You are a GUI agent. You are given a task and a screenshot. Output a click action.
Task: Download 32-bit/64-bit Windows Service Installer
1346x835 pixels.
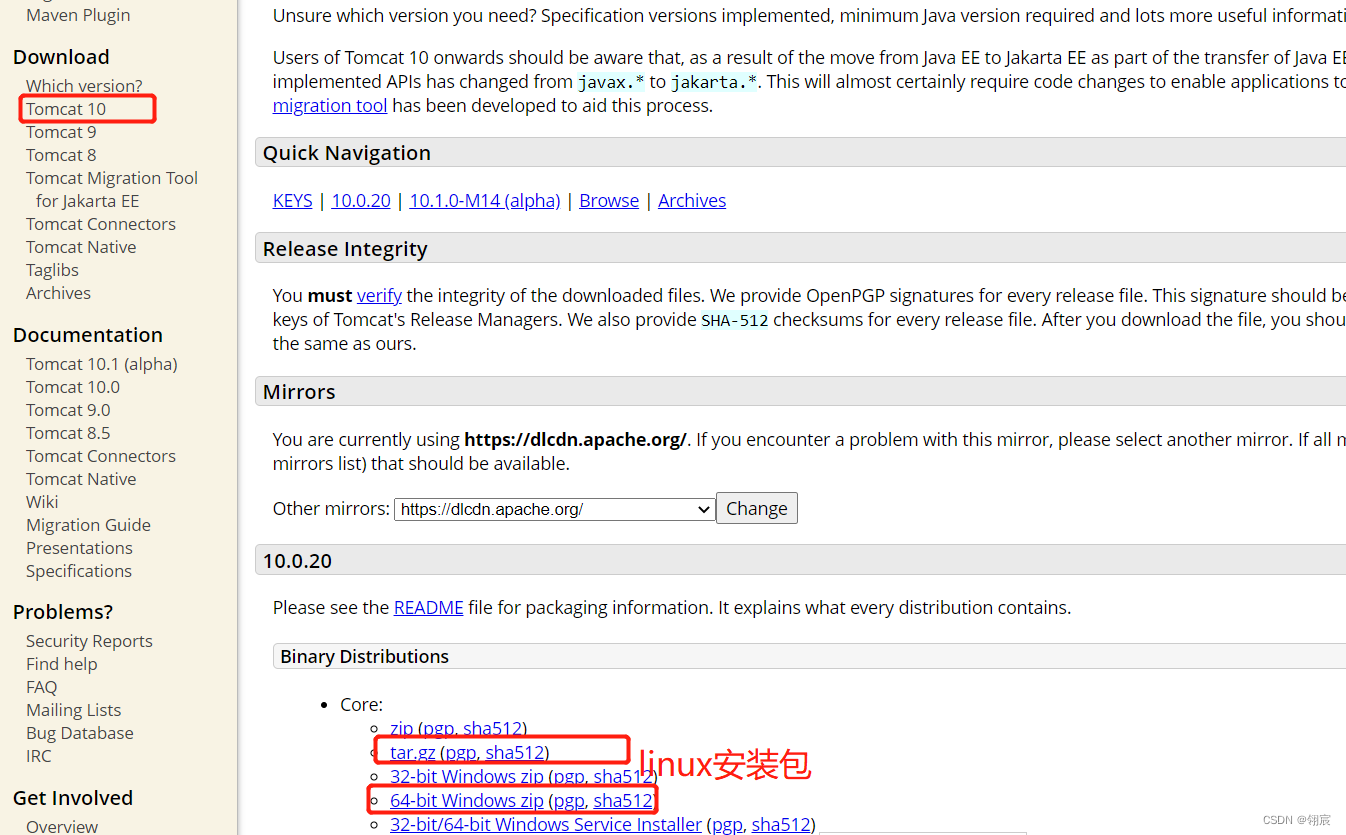click(546, 824)
